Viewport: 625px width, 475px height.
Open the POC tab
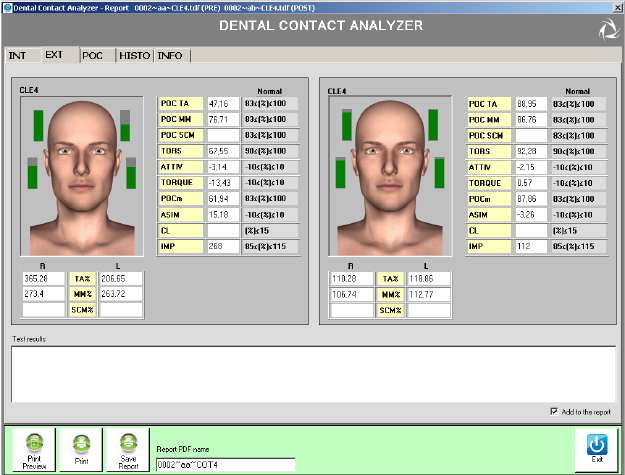(93, 56)
